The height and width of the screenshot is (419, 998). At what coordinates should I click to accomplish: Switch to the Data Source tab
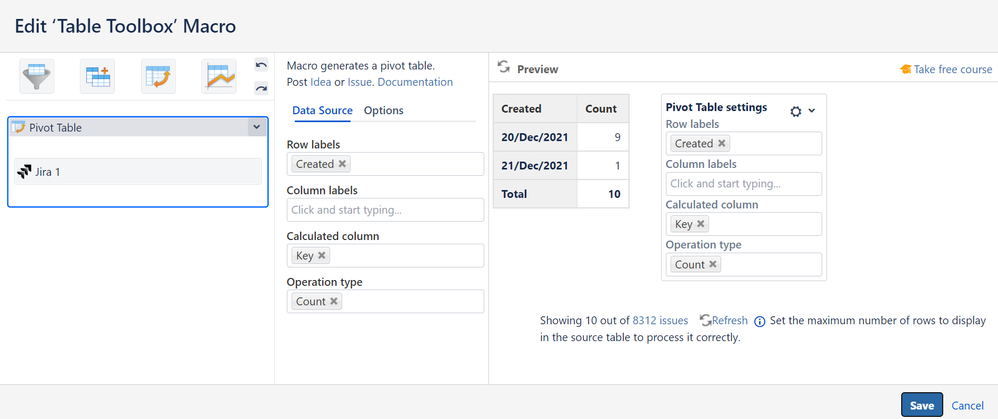[322, 110]
